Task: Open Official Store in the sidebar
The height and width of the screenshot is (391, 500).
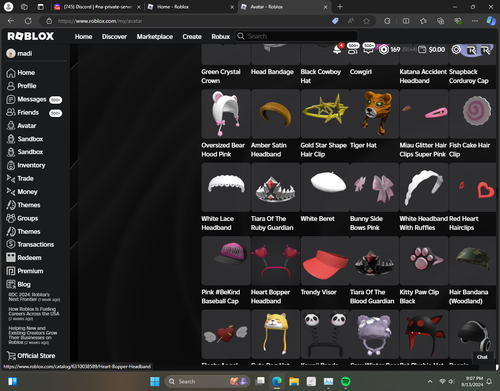Action: [x=31, y=356]
